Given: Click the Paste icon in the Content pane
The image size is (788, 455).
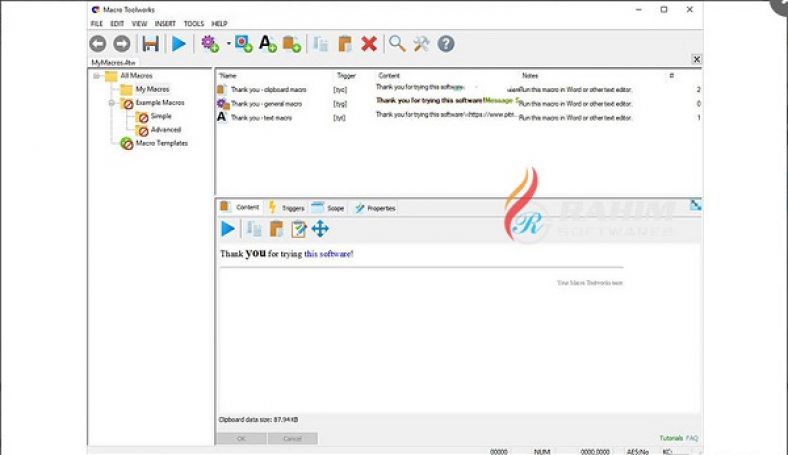Looking at the screenshot, I should [x=276, y=229].
